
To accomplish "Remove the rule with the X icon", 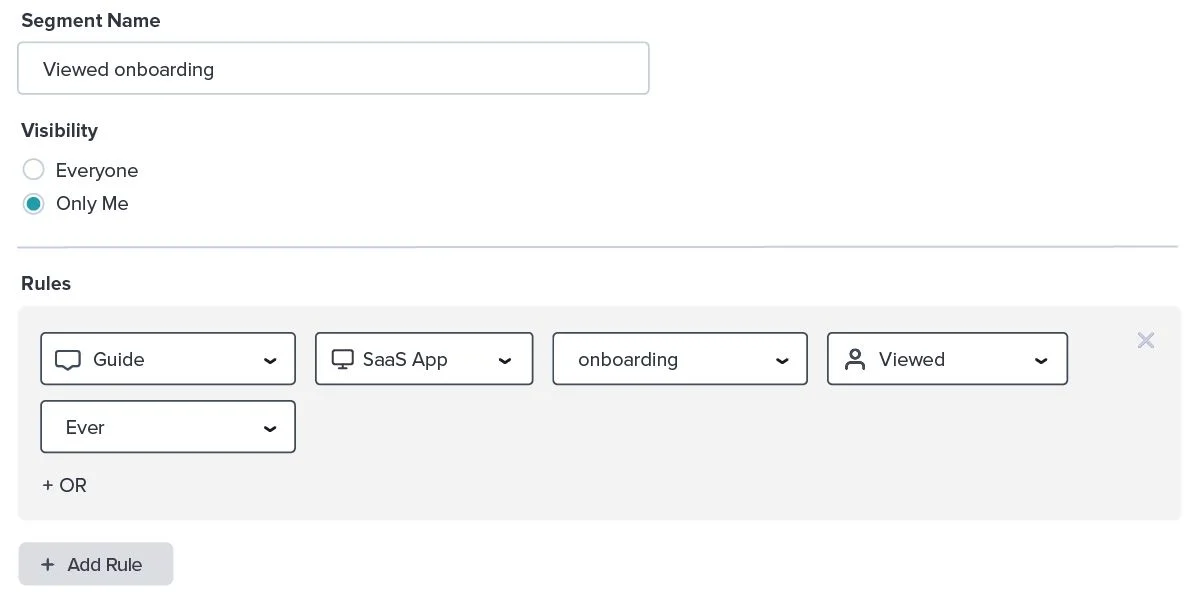I will pos(1146,341).
